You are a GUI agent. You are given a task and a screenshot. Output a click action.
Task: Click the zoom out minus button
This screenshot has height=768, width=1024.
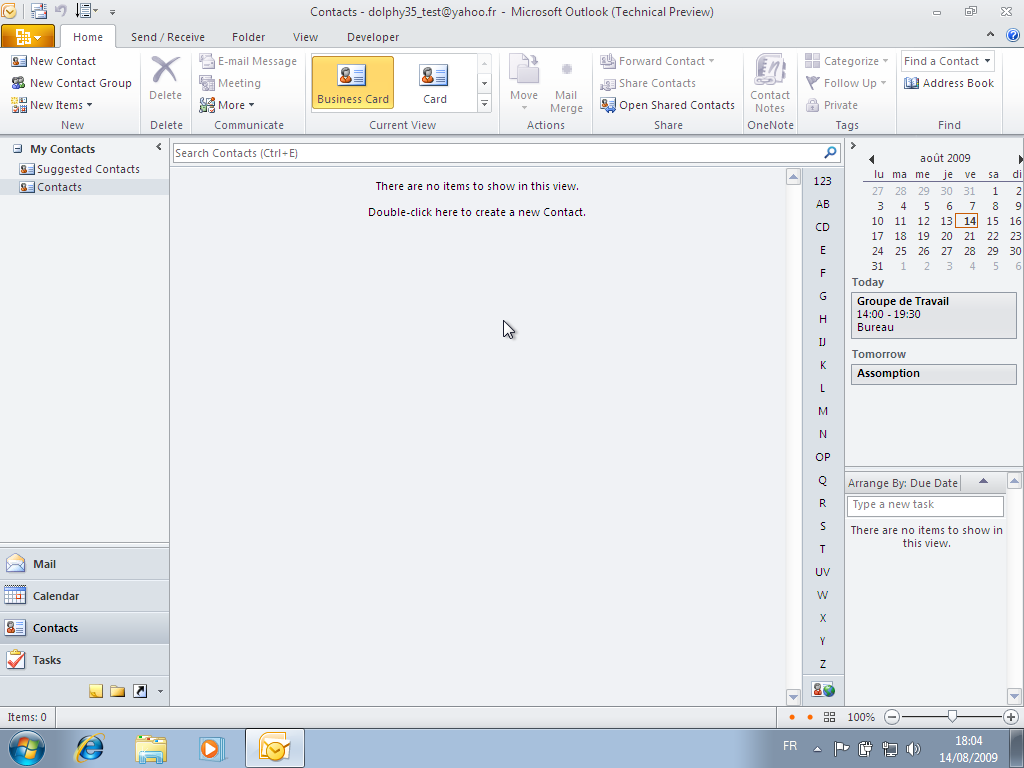(x=891, y=717)
